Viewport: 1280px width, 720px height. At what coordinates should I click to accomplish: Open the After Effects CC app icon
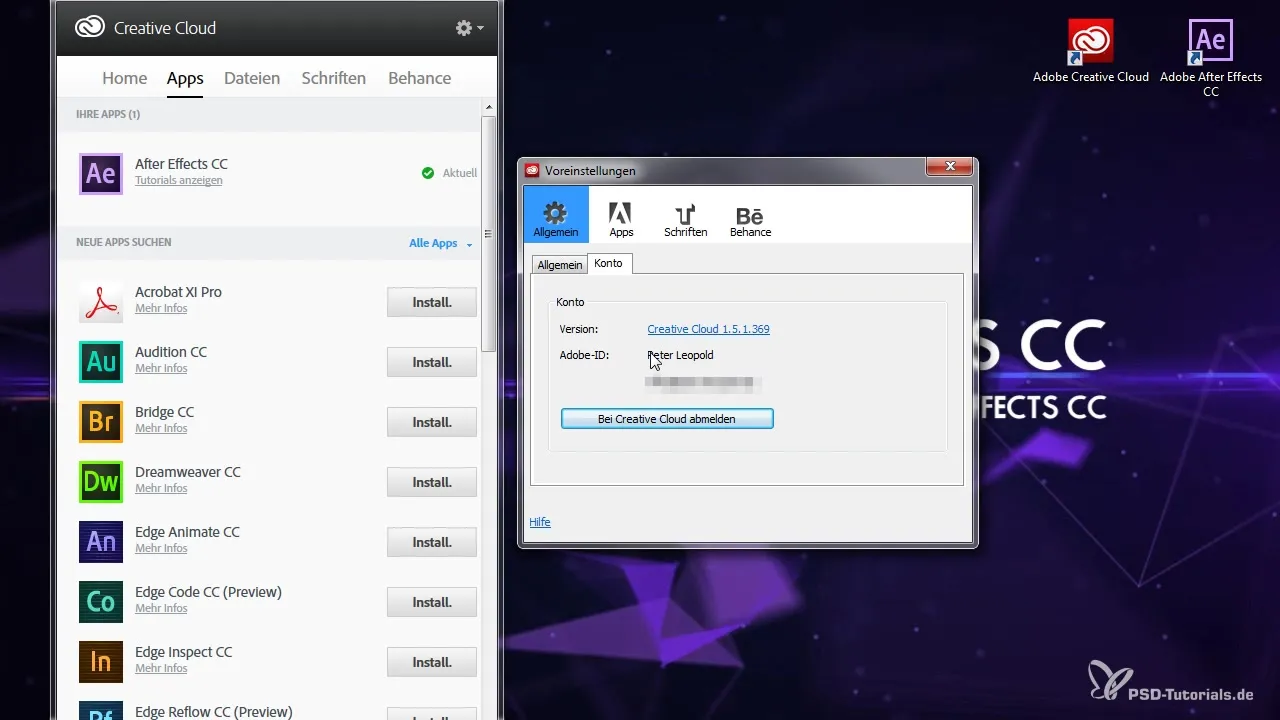point(101,173)
